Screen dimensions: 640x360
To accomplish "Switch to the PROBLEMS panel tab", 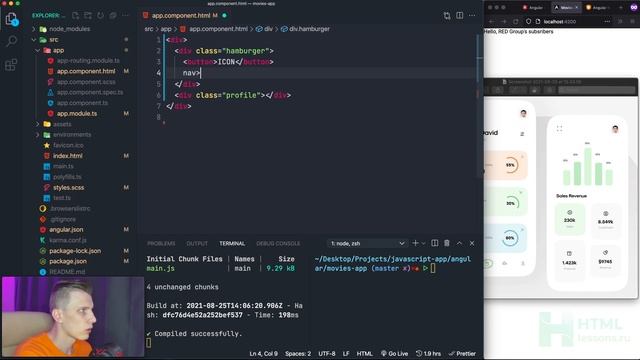I will pyautogui.click(x=161, y=243).
